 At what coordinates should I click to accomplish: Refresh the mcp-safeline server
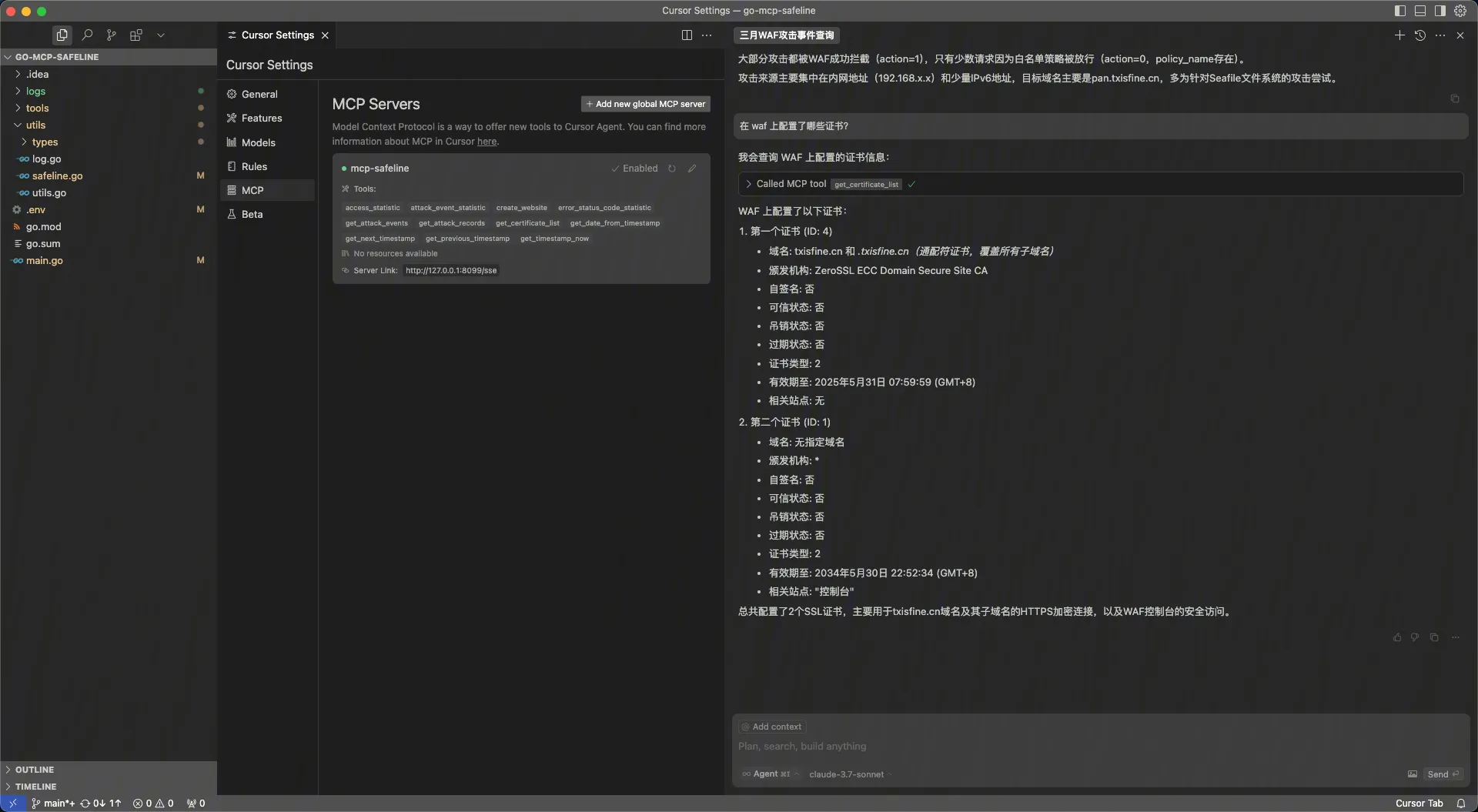[672, 169]
